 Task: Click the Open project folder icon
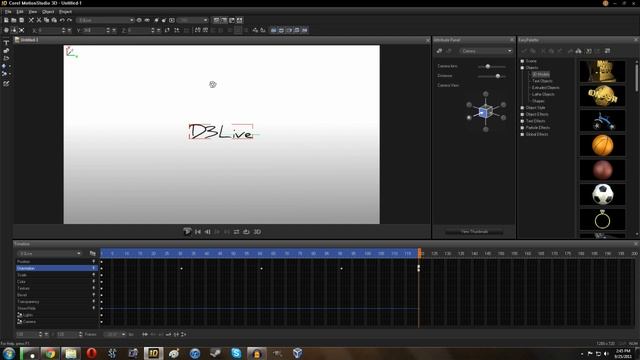click(14, 20)
